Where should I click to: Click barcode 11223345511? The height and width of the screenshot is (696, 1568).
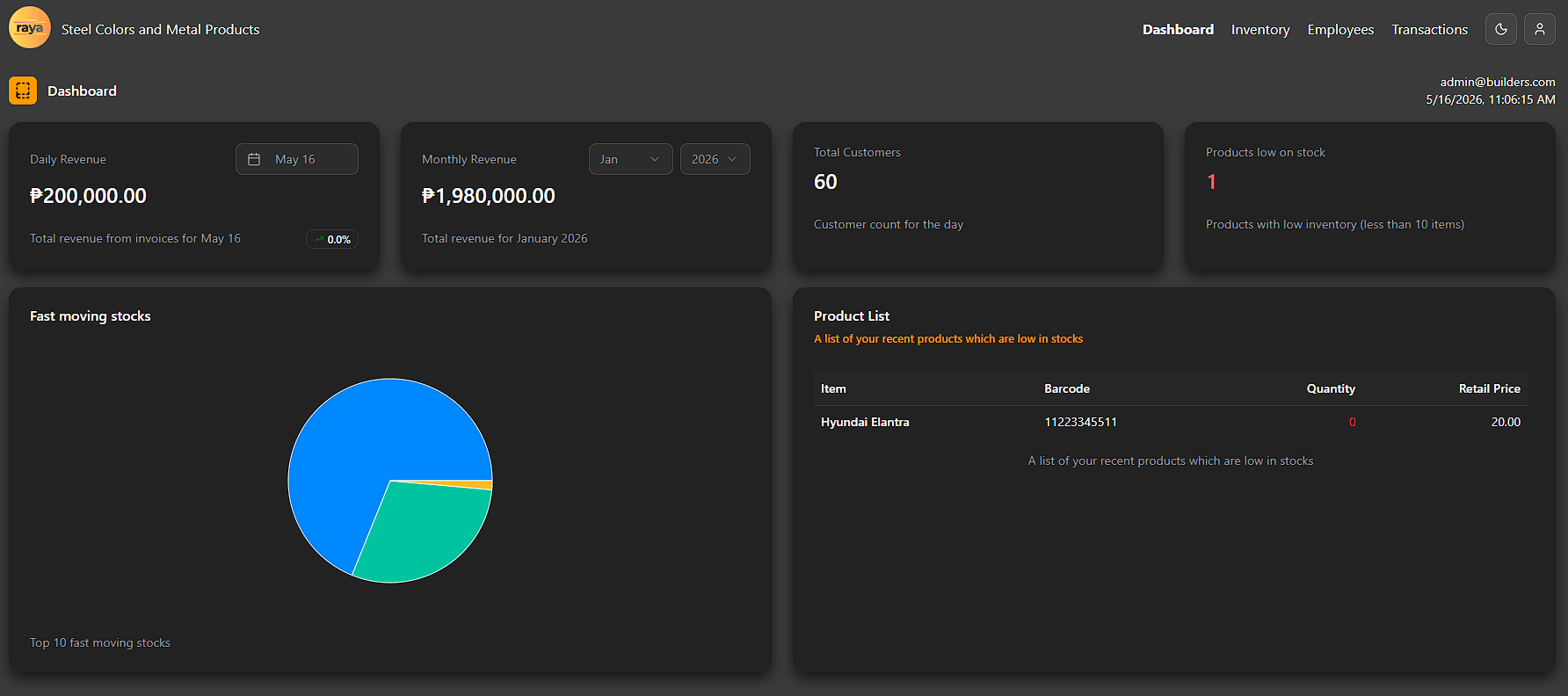point(1080,422)
